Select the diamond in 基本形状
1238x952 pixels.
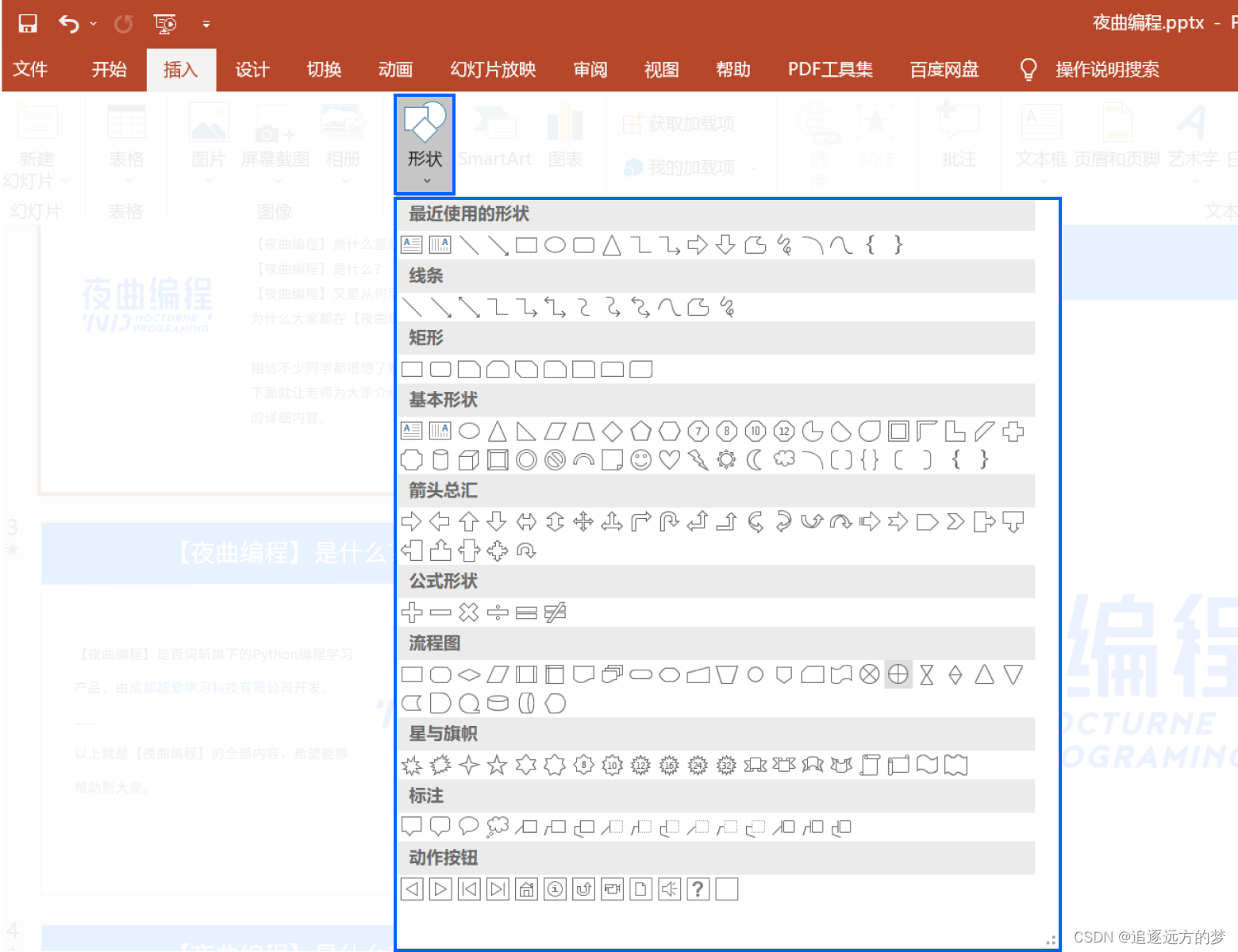[x=612, y=432]
